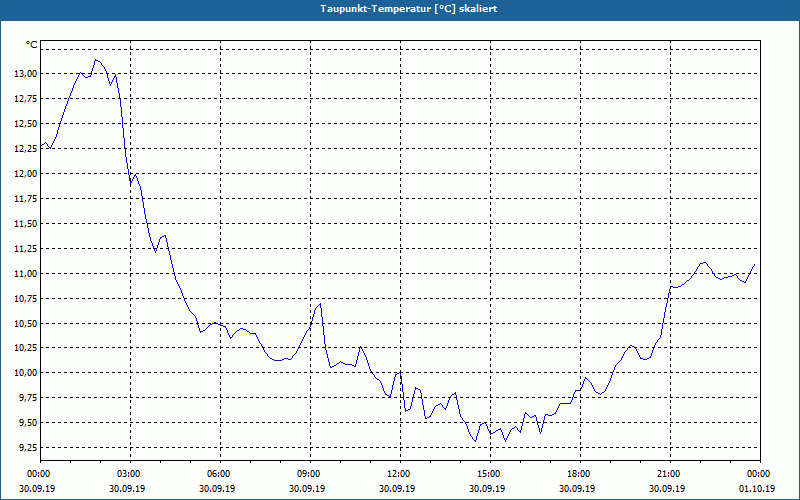Viewport: 800px width, 500px height.
Task: Select the 09:00 x-axis time label
Action: pos(307,474)
